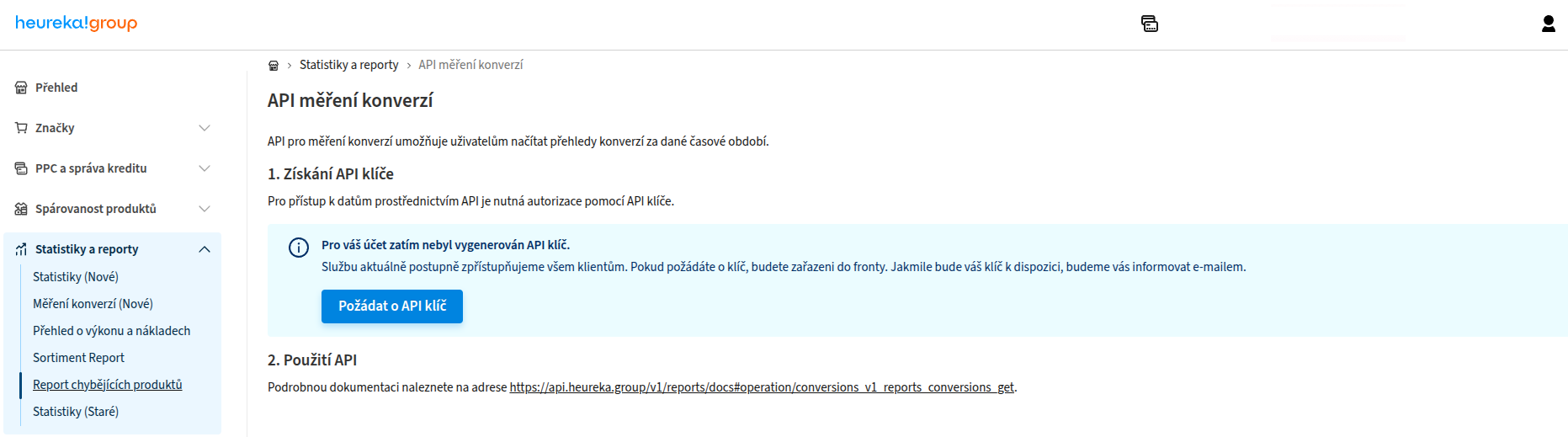Screen dimensions: 1568x437
Task: Open the user profile icon
Action: point(1548,24)
